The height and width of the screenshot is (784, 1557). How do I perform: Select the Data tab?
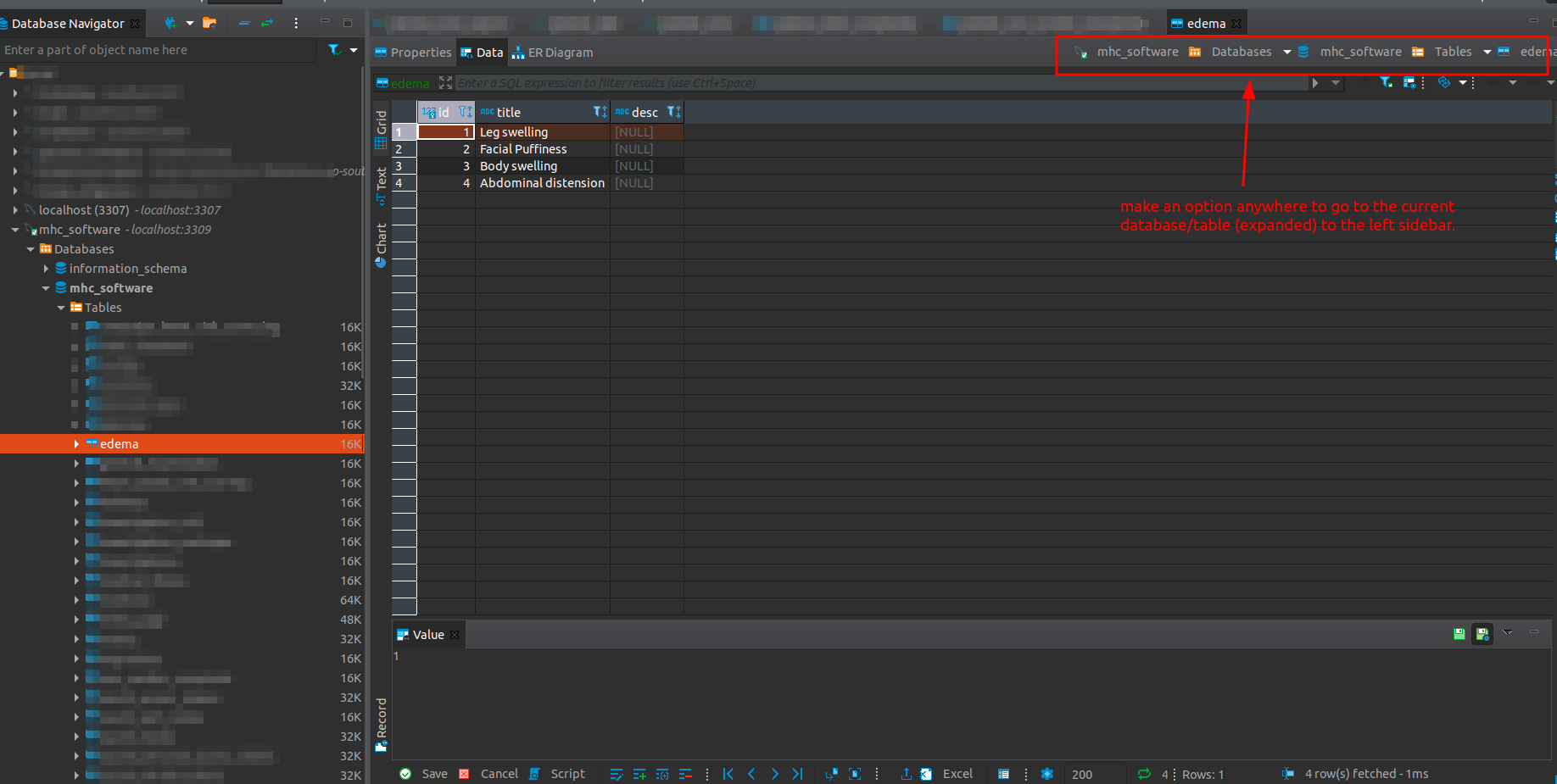pos(482,53)
